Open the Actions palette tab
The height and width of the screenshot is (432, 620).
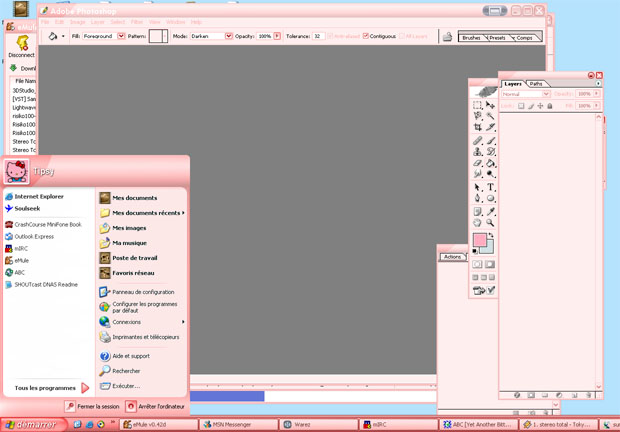[x=452, y=257]
